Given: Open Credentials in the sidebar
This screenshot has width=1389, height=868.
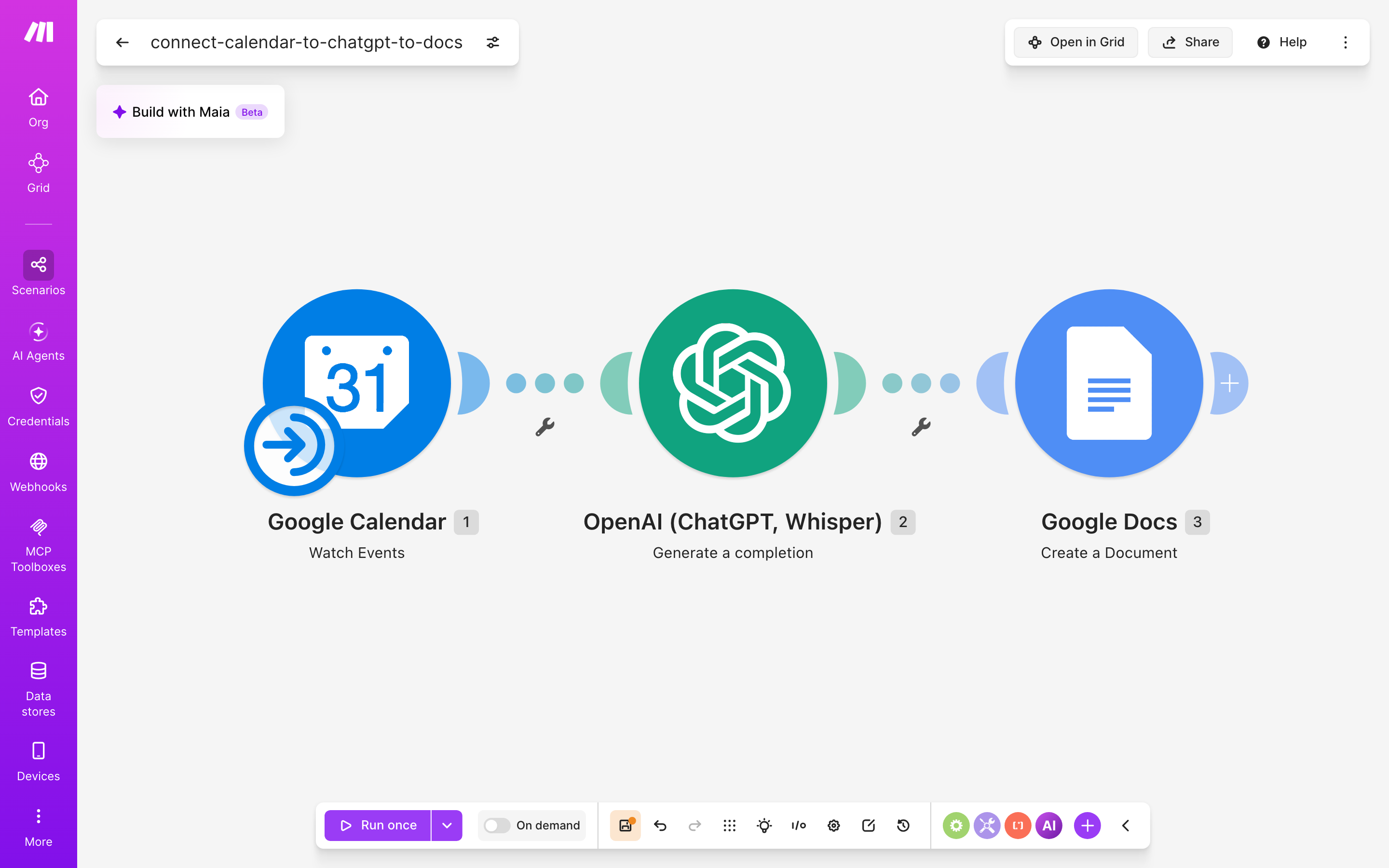Looking at the screenshot, I should pos(39,407).
